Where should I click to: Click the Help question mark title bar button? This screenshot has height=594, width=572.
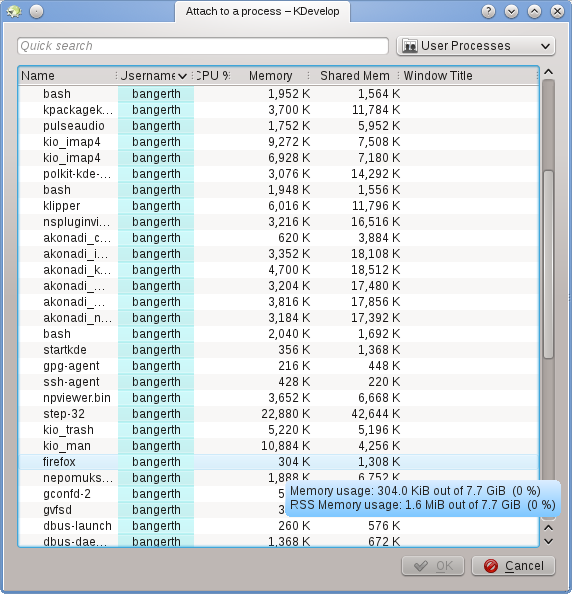488,11
